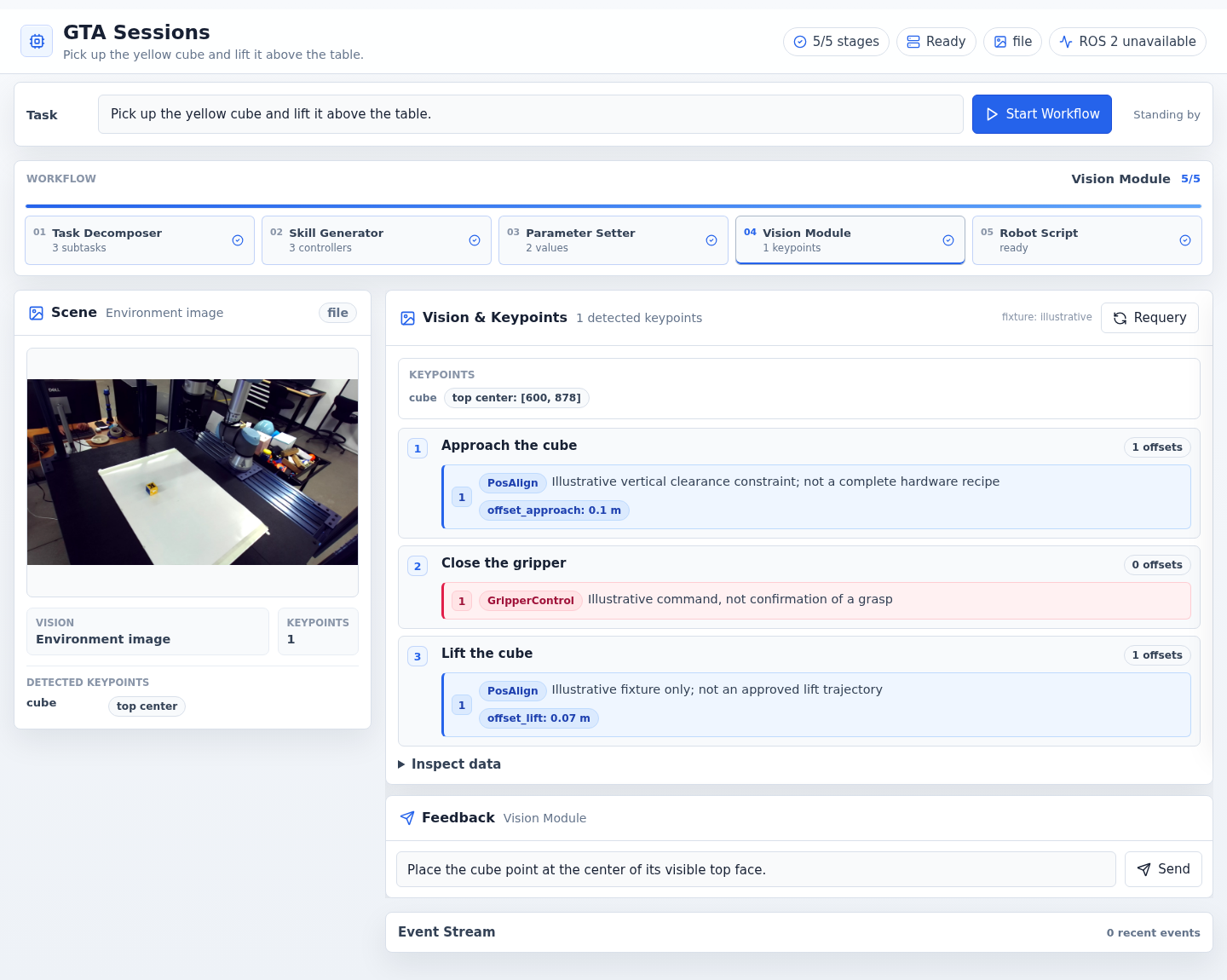The image size is (1227, 980).
Task: Click the server icon beside Ready
Action: click(x=913, y=42)
